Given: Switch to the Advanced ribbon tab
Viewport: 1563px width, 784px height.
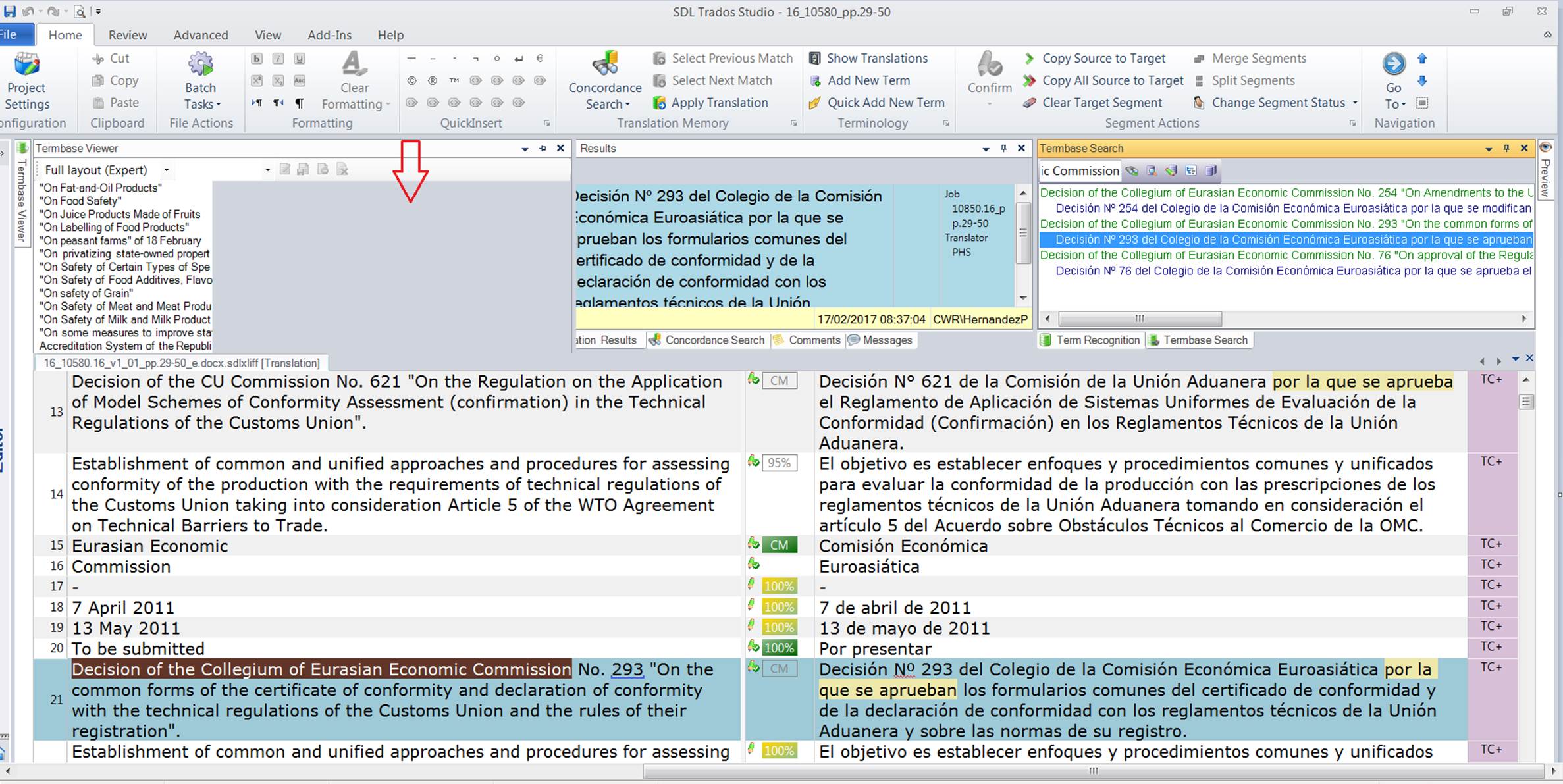Looking at the screenshot, I should 201,35.
